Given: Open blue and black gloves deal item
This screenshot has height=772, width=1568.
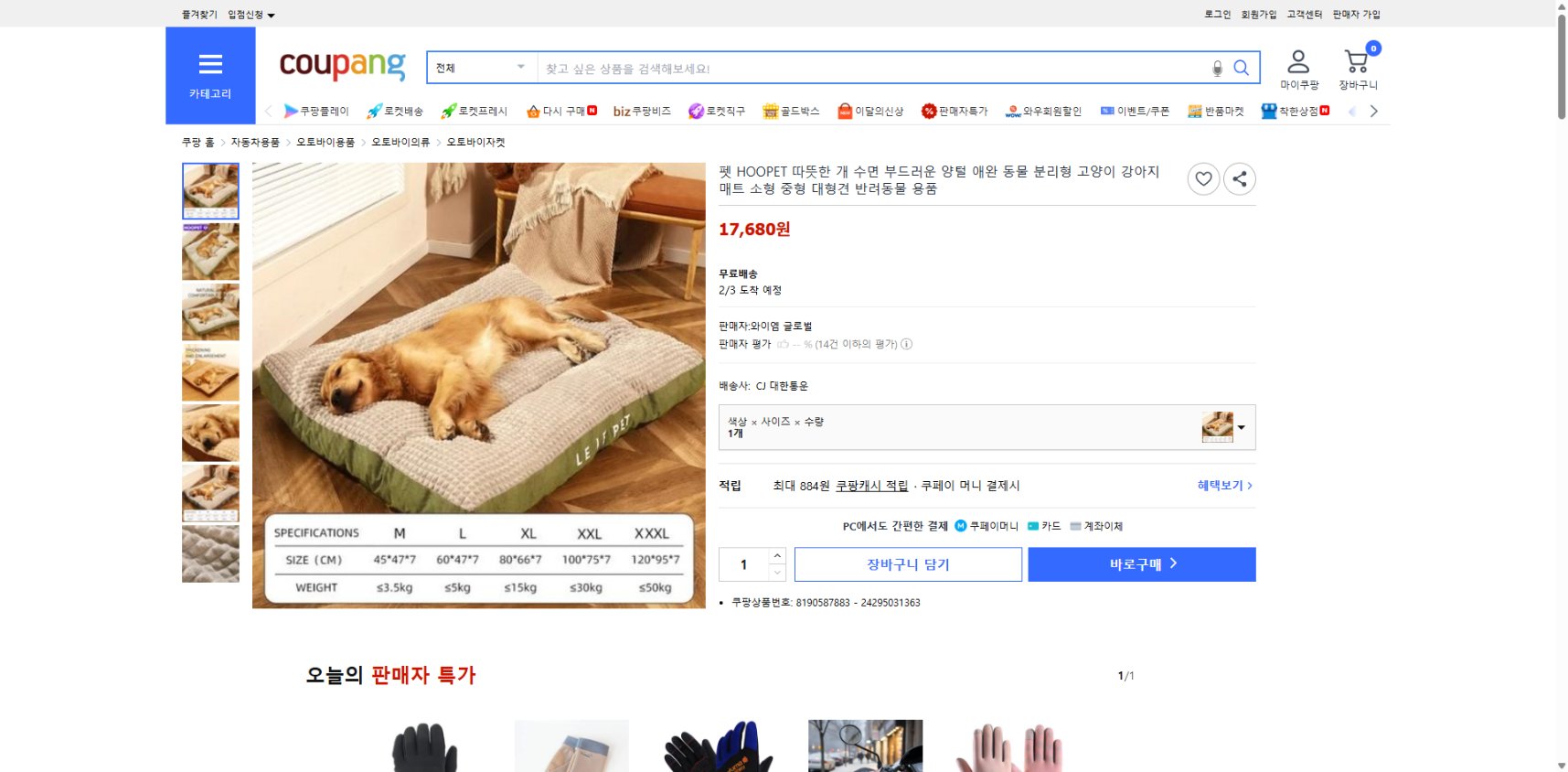Looking at the screenshot, I should pos(719,746).
